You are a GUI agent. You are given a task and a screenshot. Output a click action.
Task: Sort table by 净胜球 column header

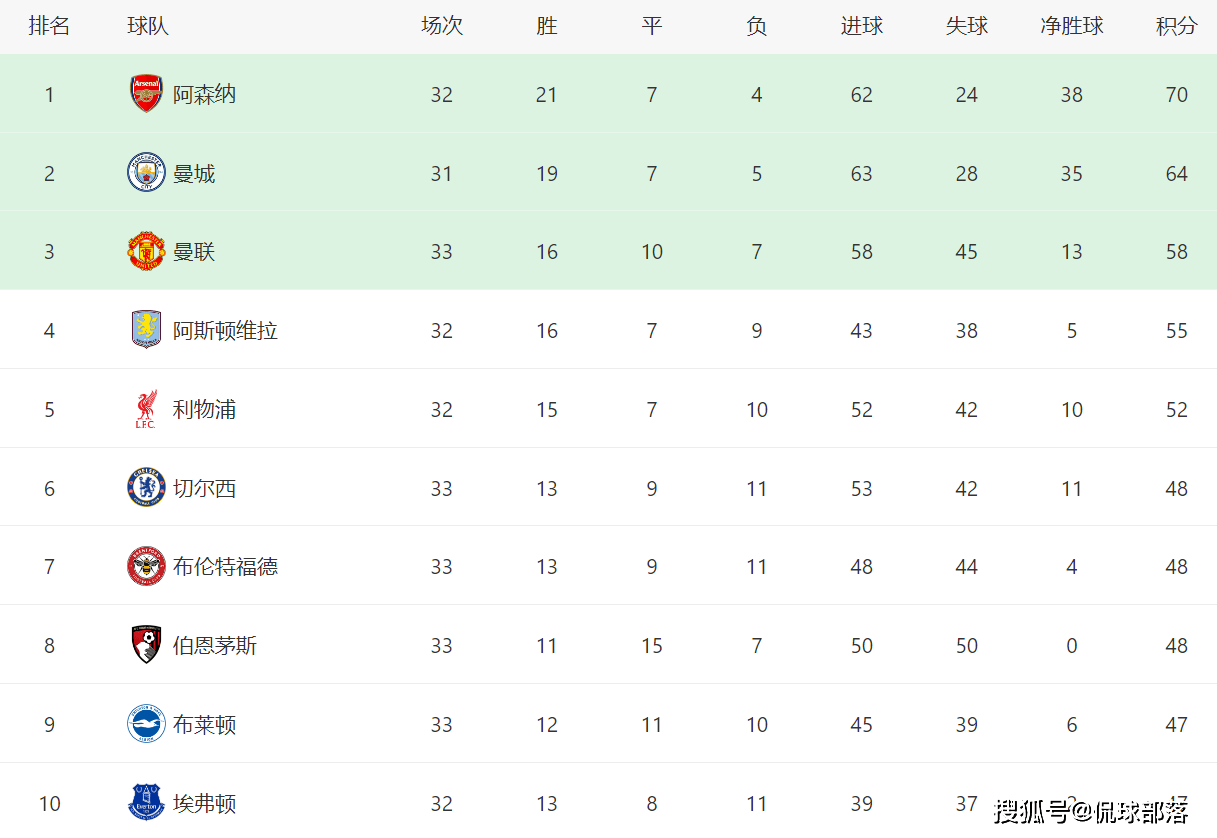pos(1071,26)
